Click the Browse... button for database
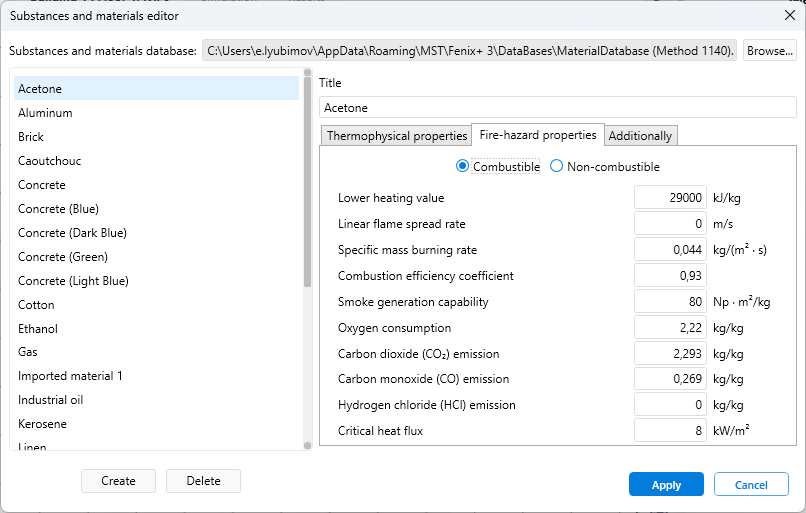The height and width of the screenshot is (513, 806). coord(770,51)
